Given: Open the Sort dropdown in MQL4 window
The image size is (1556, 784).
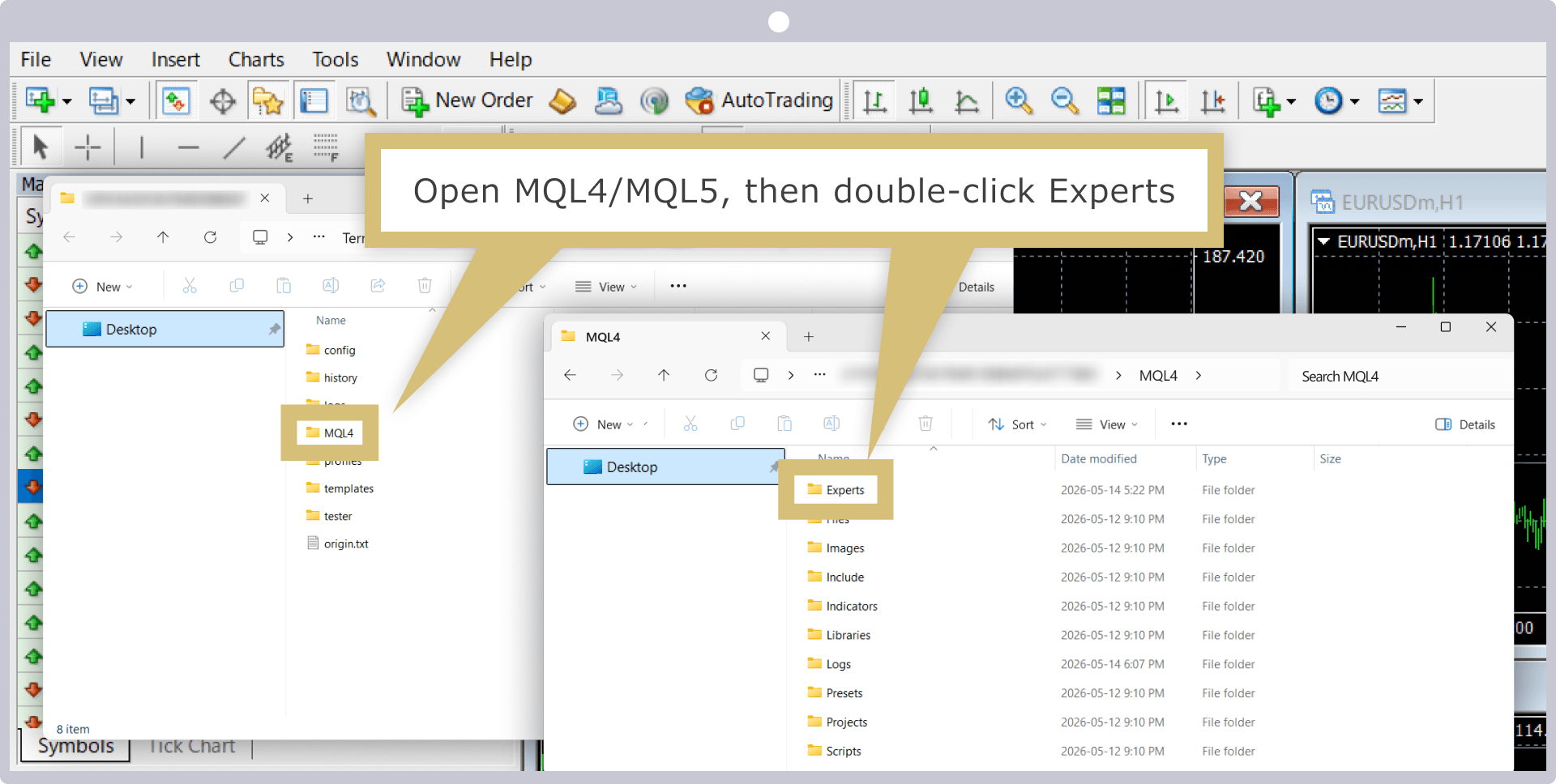Looking at the screenshot, I should (1018, 424).
